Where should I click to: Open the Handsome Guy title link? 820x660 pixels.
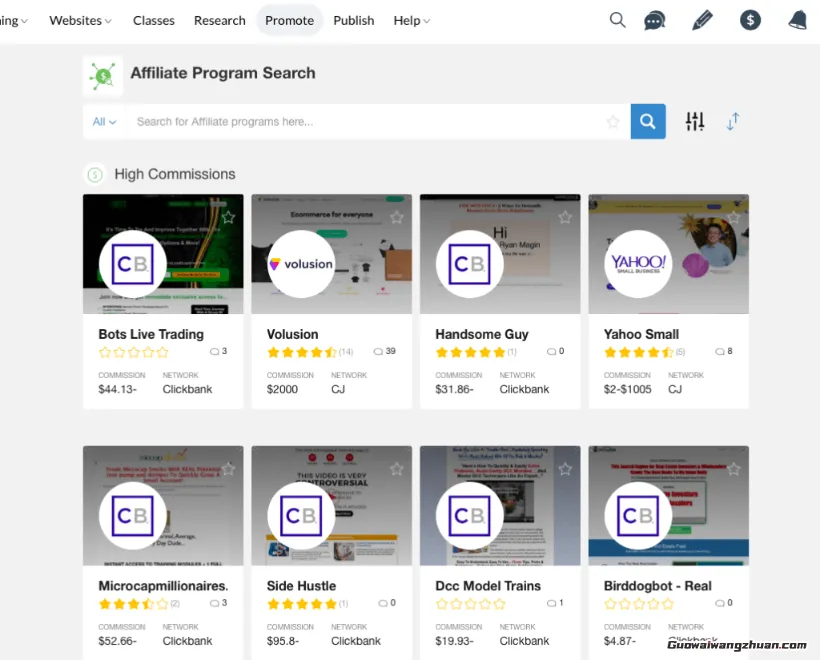click(482, 334)
